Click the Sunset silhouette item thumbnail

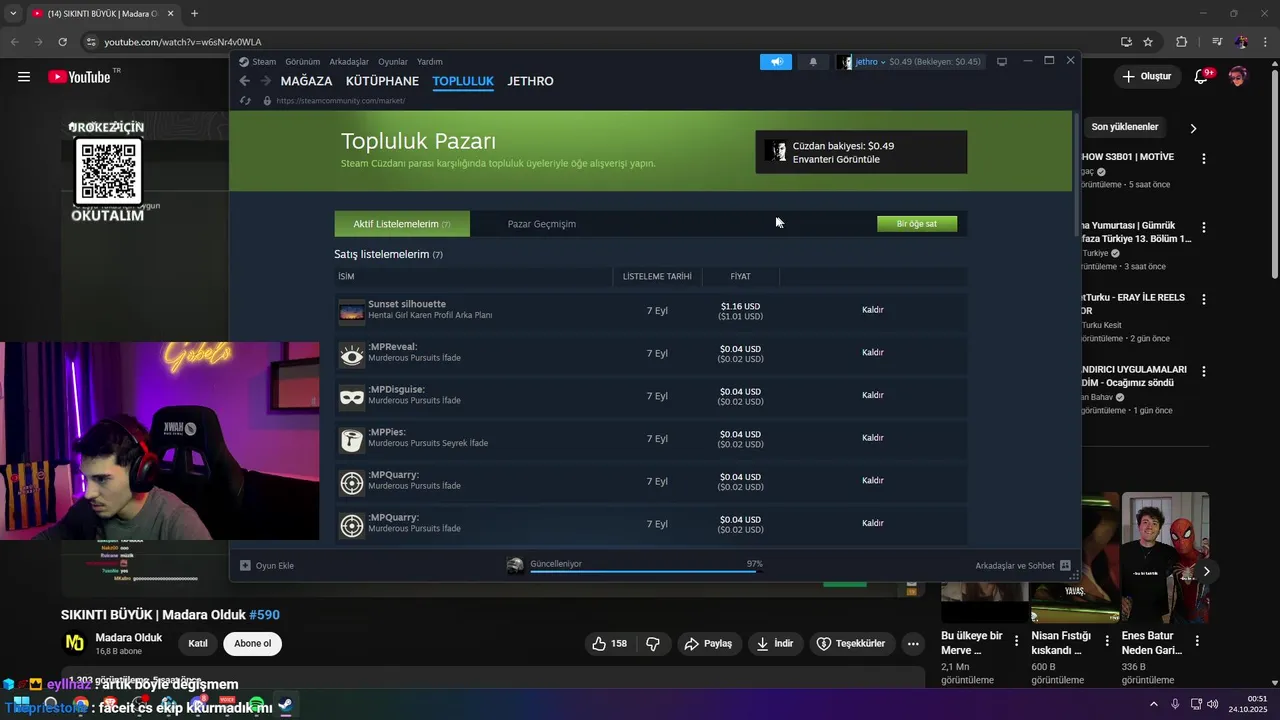click(352, 311)
